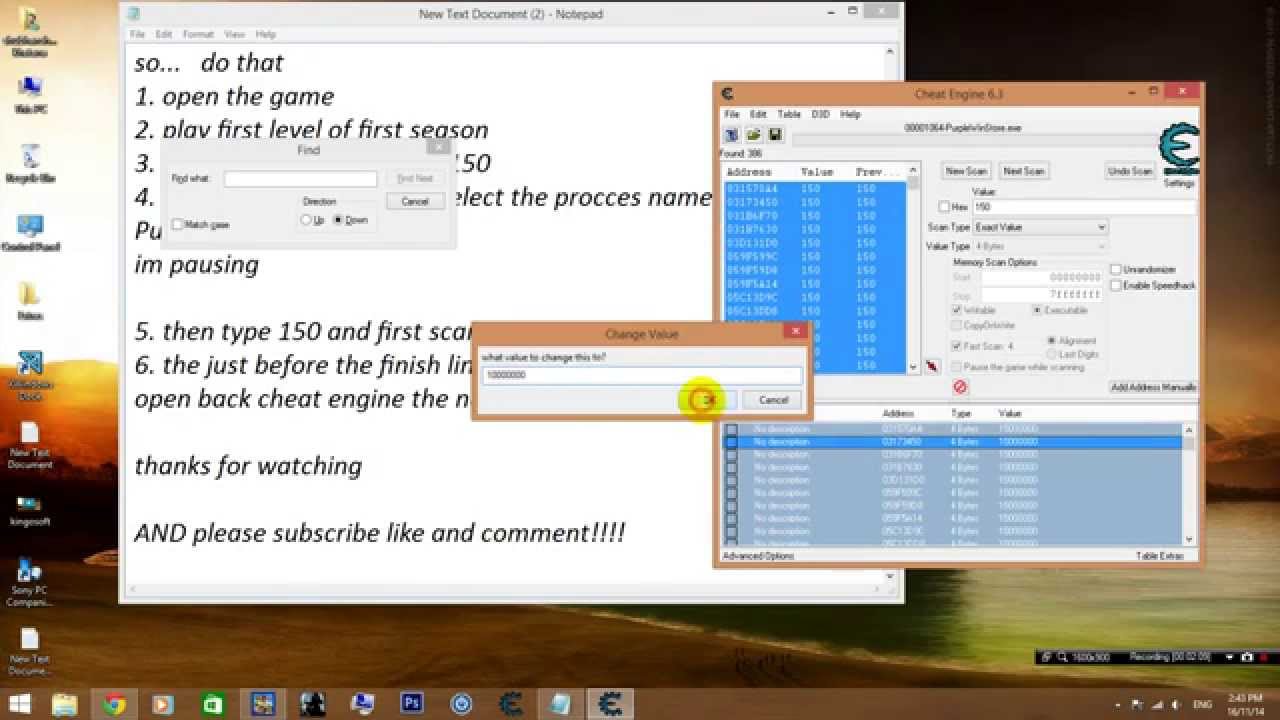
Task: Click the Change Value input field
Action: click(641, 375)
